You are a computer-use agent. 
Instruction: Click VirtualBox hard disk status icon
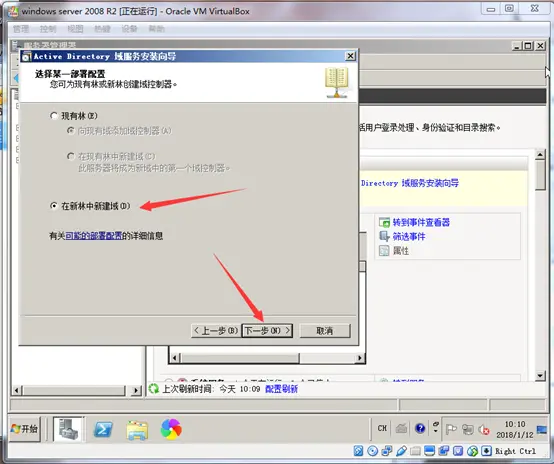pos(358,451)
